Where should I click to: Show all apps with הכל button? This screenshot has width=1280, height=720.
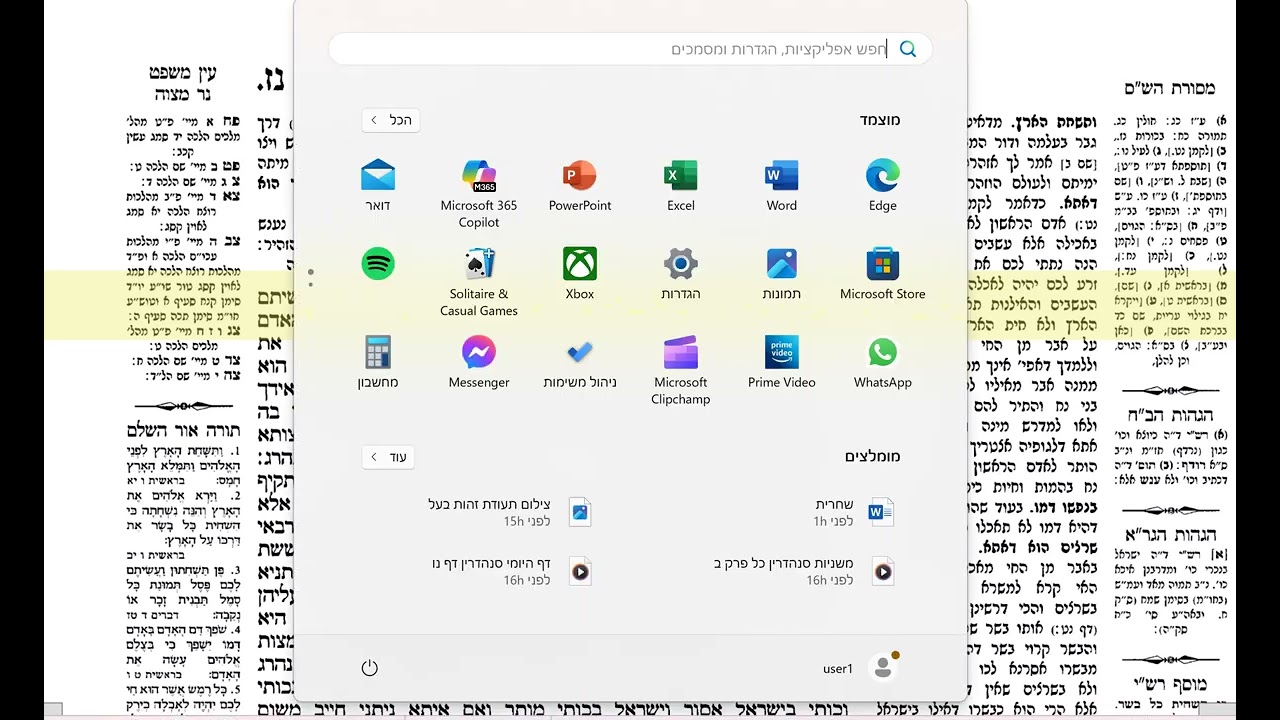[x=390, y=120]
